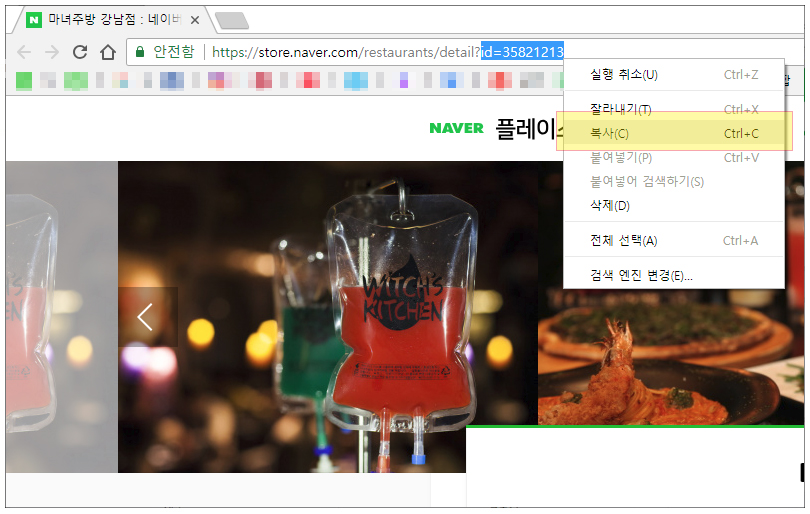
Task: Choose 검색 엔진 변경(E)... menu entry
Action: pyautogui.click(x=674, y=275)
